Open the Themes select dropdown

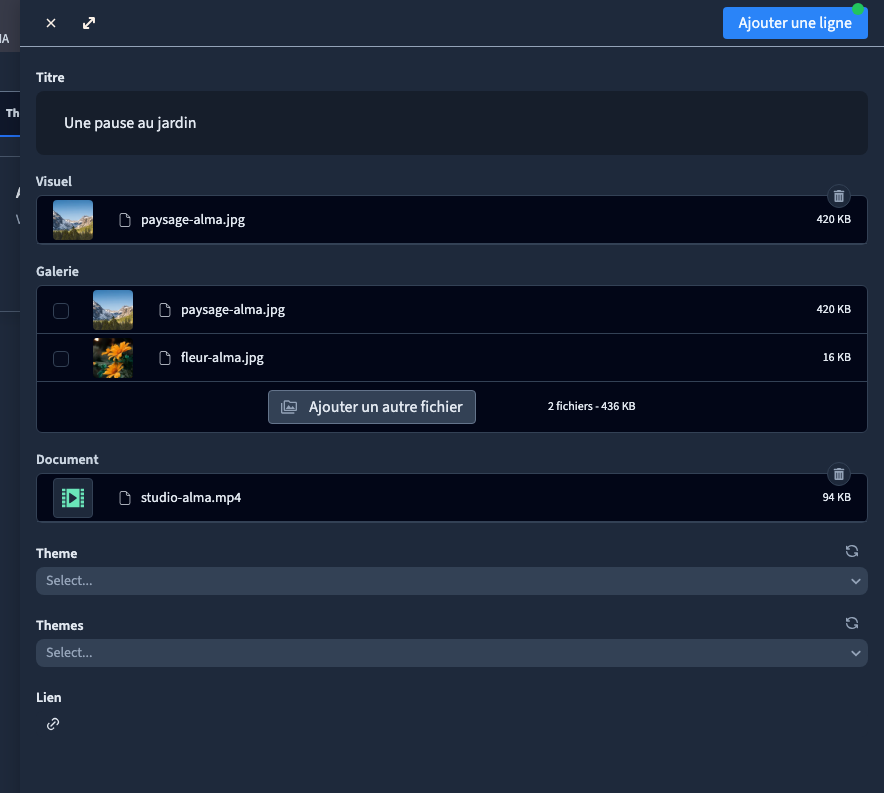(x=452, y=653)
